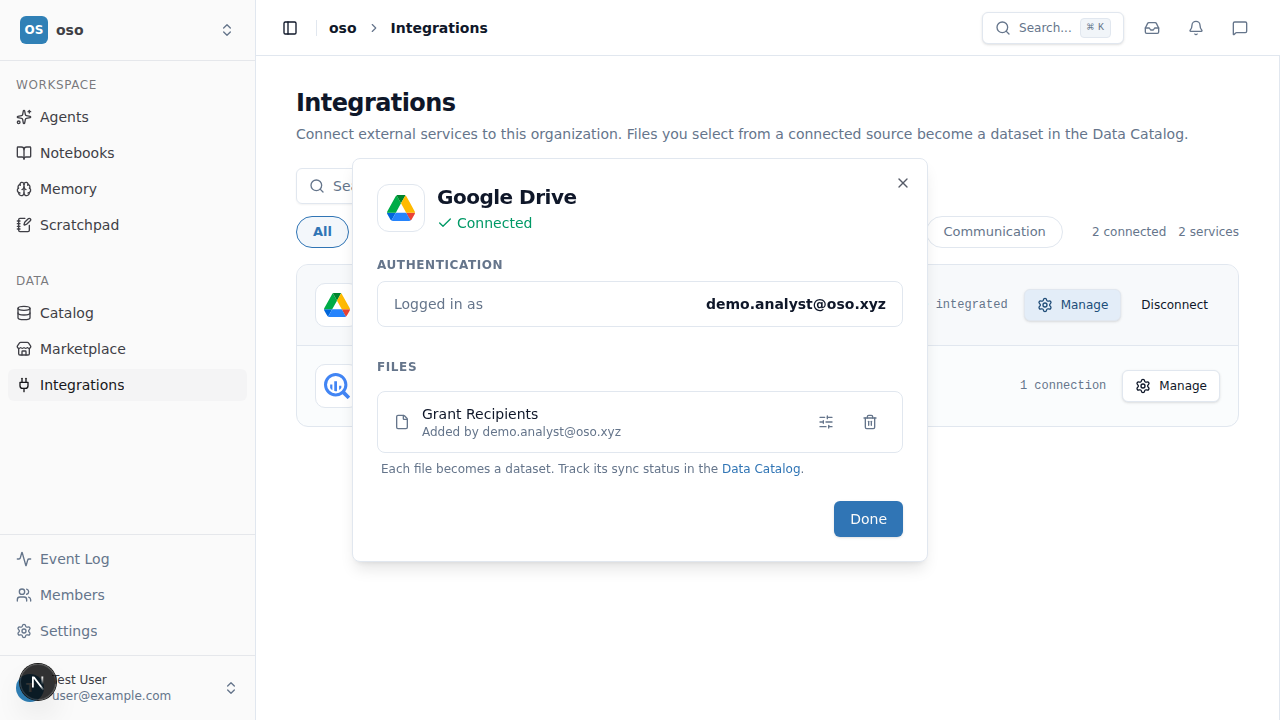Expand the Test User account menu

(x=231, y=688)
